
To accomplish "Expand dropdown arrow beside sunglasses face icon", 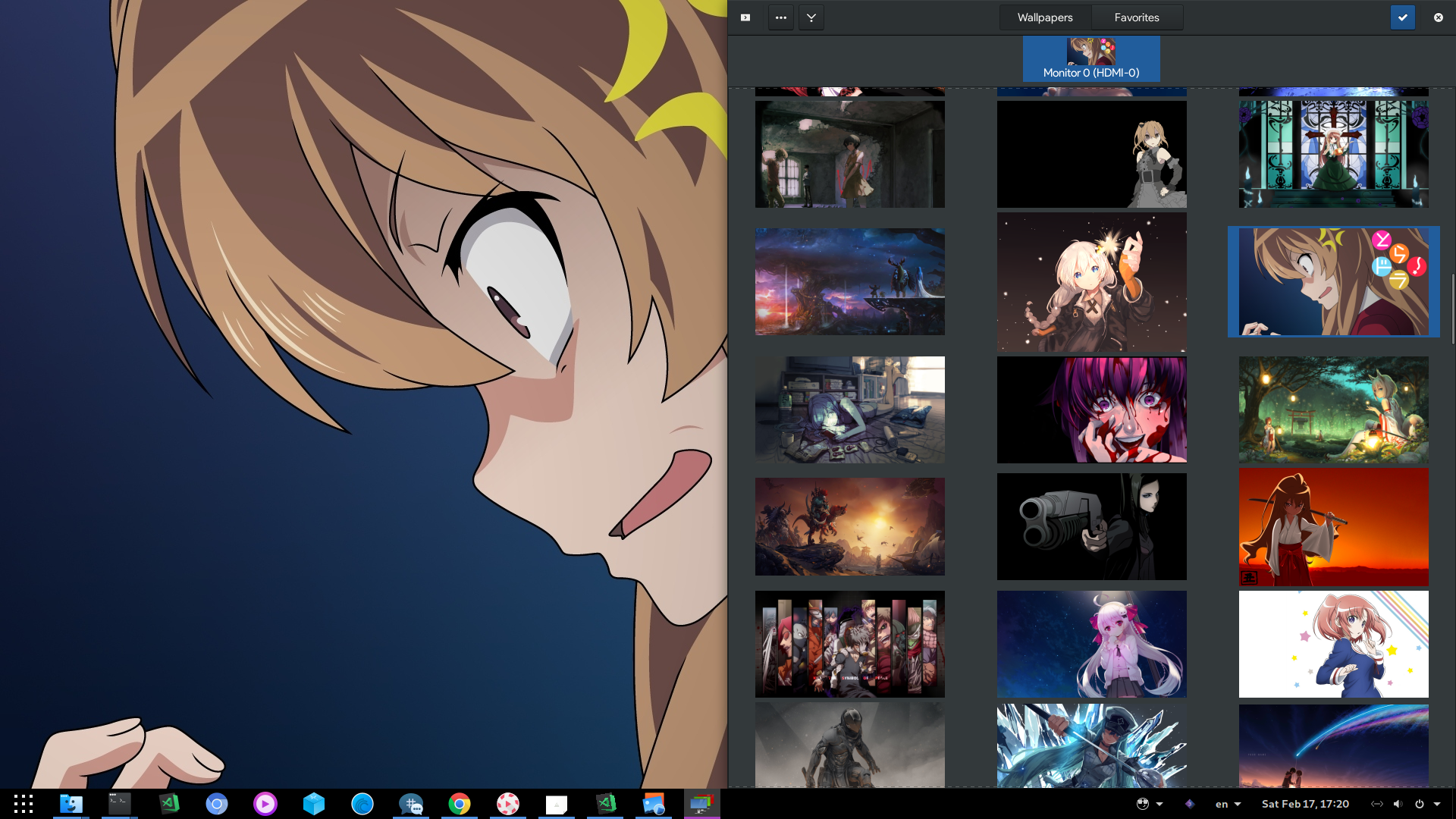I will click(x=1159, y=804).
